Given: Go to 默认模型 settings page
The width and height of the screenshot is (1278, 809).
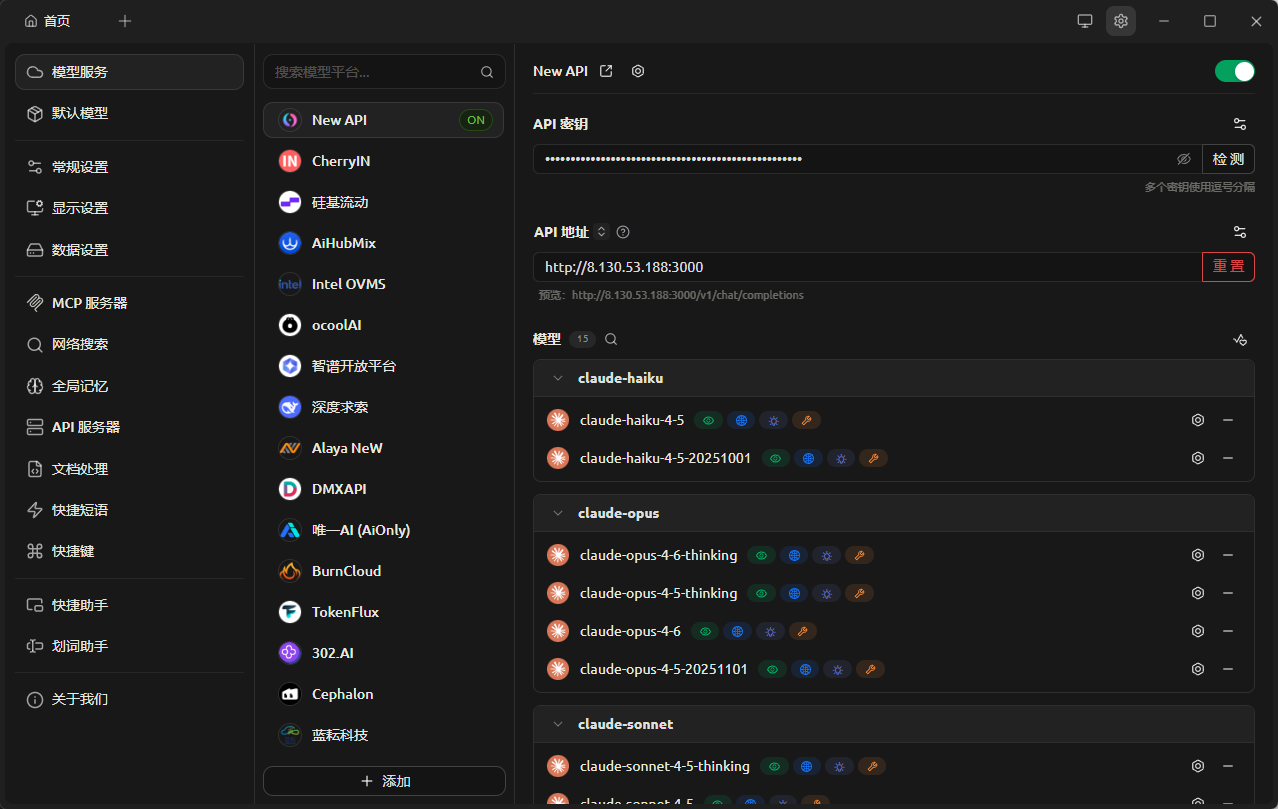Looking at the screenshot, I should [80, 113].
